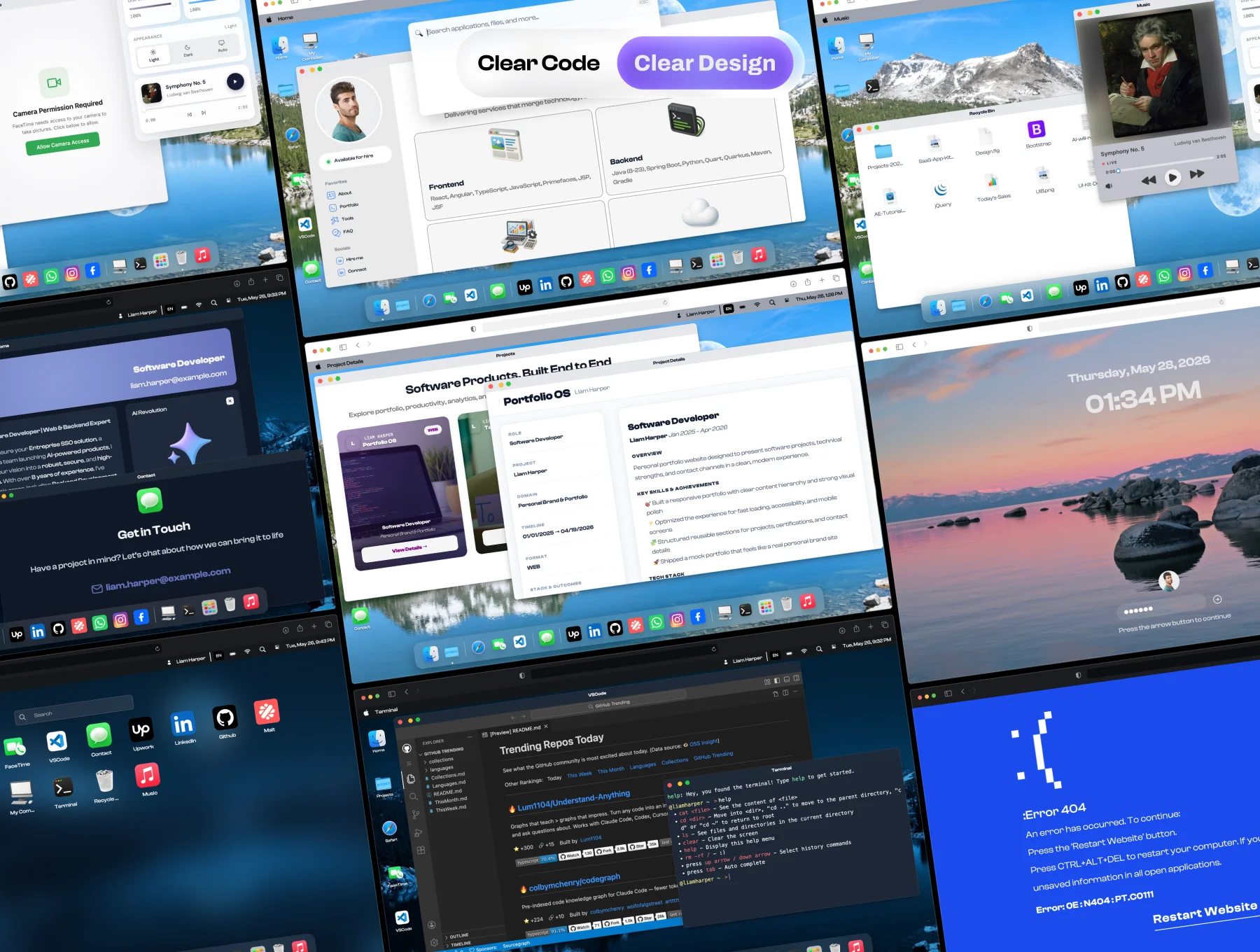
Task: Click the lock screen password field
Action: (1162, 606)
